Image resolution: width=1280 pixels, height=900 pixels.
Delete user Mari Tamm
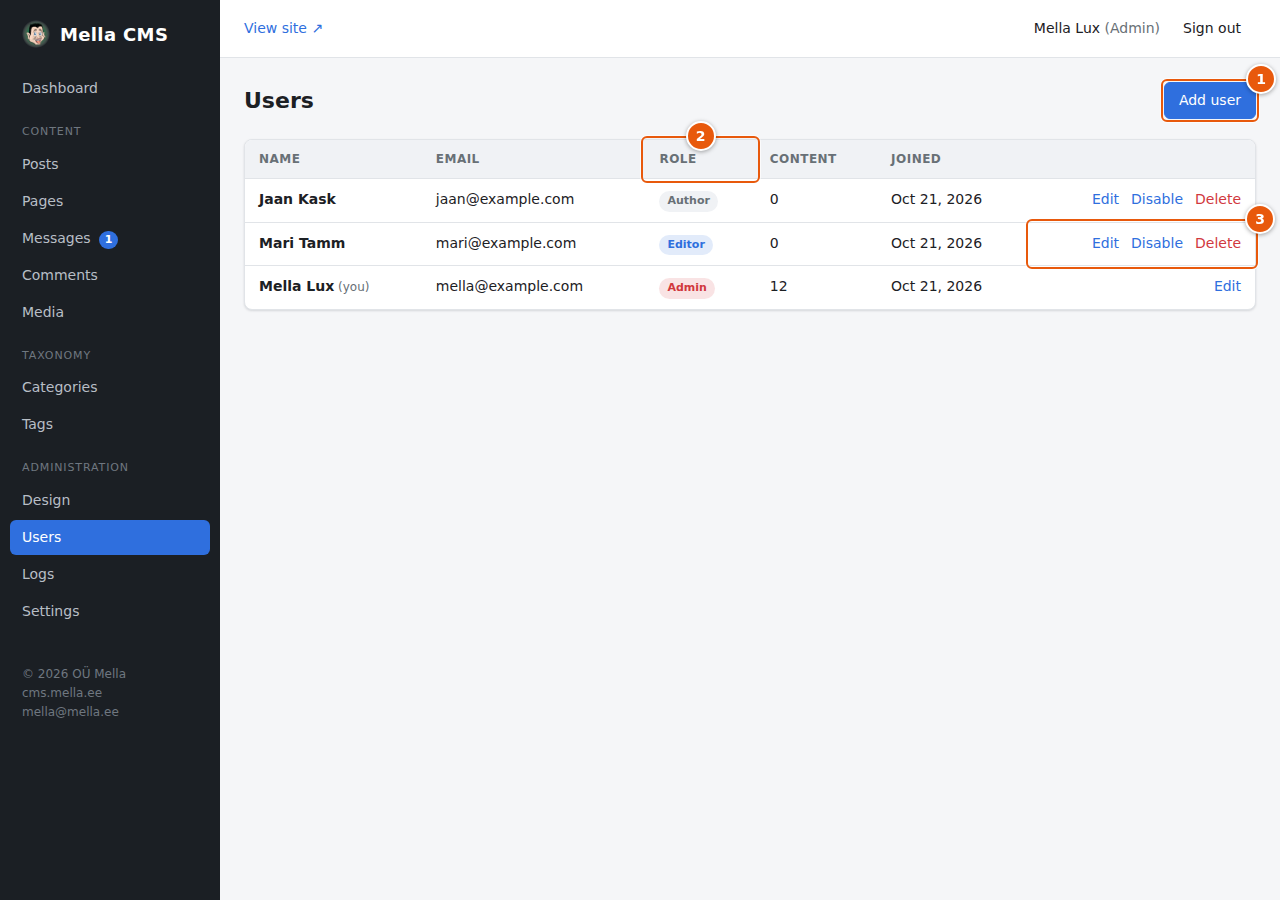[1218, 243]
